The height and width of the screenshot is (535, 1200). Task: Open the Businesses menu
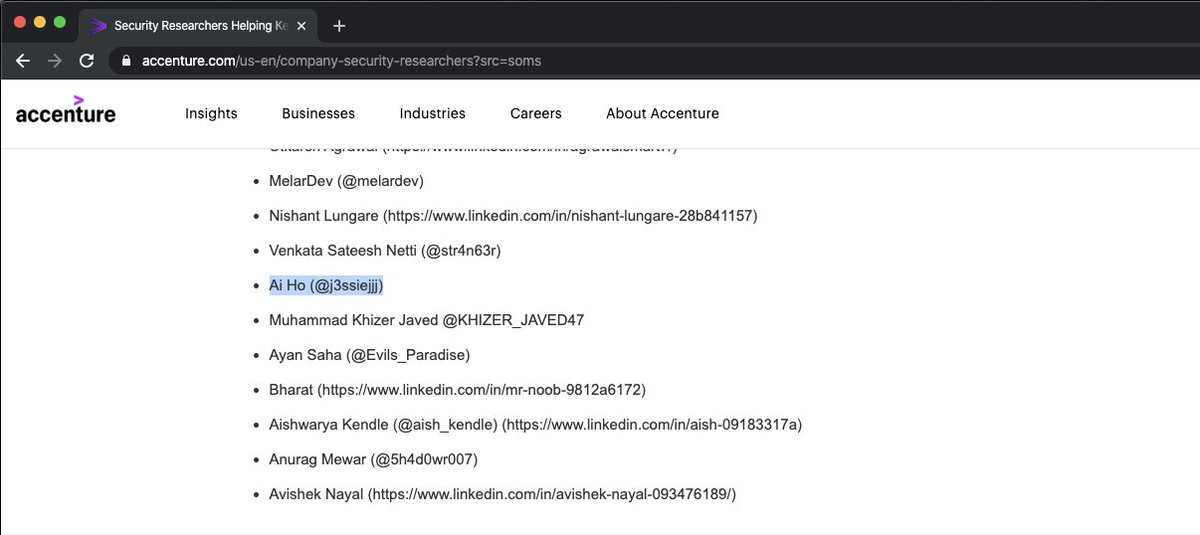tap(318, 114)
